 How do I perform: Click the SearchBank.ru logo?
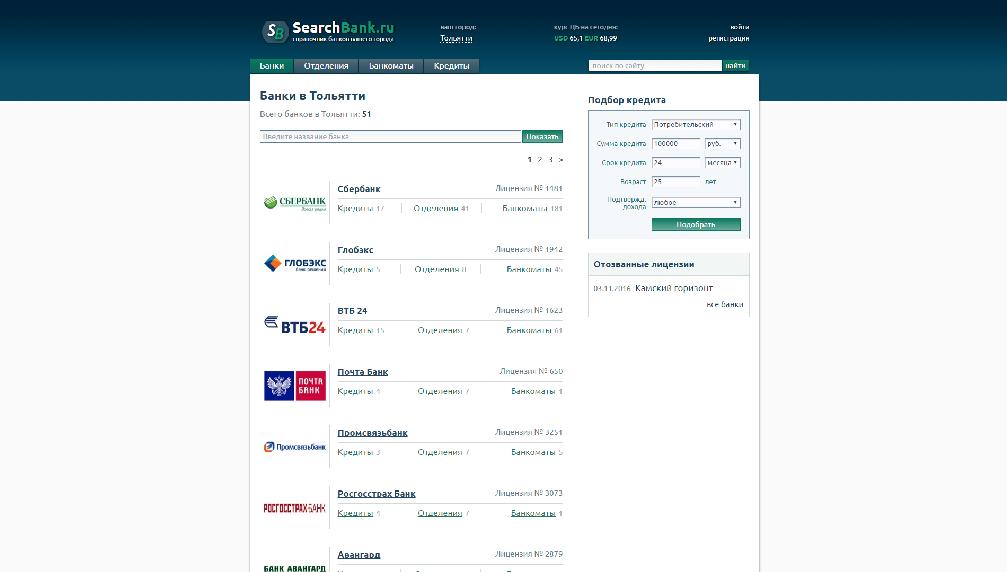point(328,31)
